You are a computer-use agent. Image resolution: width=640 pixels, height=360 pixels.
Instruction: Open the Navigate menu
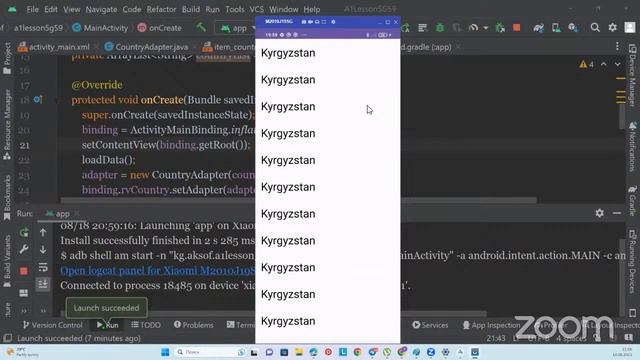click(x=101, y=9)
